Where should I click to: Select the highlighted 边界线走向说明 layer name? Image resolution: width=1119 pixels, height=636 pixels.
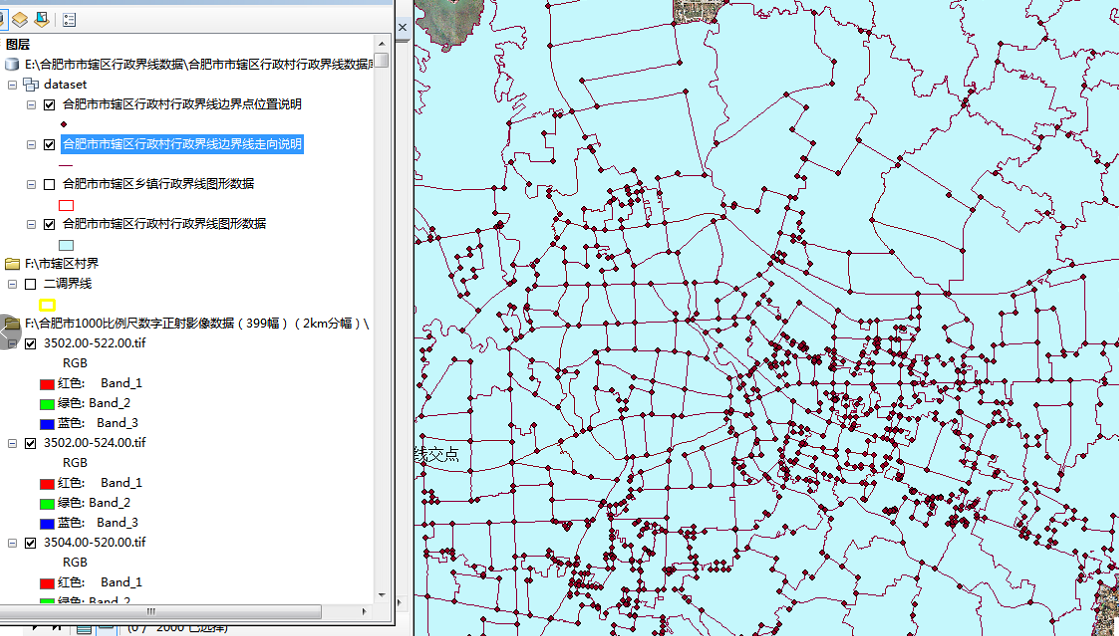coord(182,144)
